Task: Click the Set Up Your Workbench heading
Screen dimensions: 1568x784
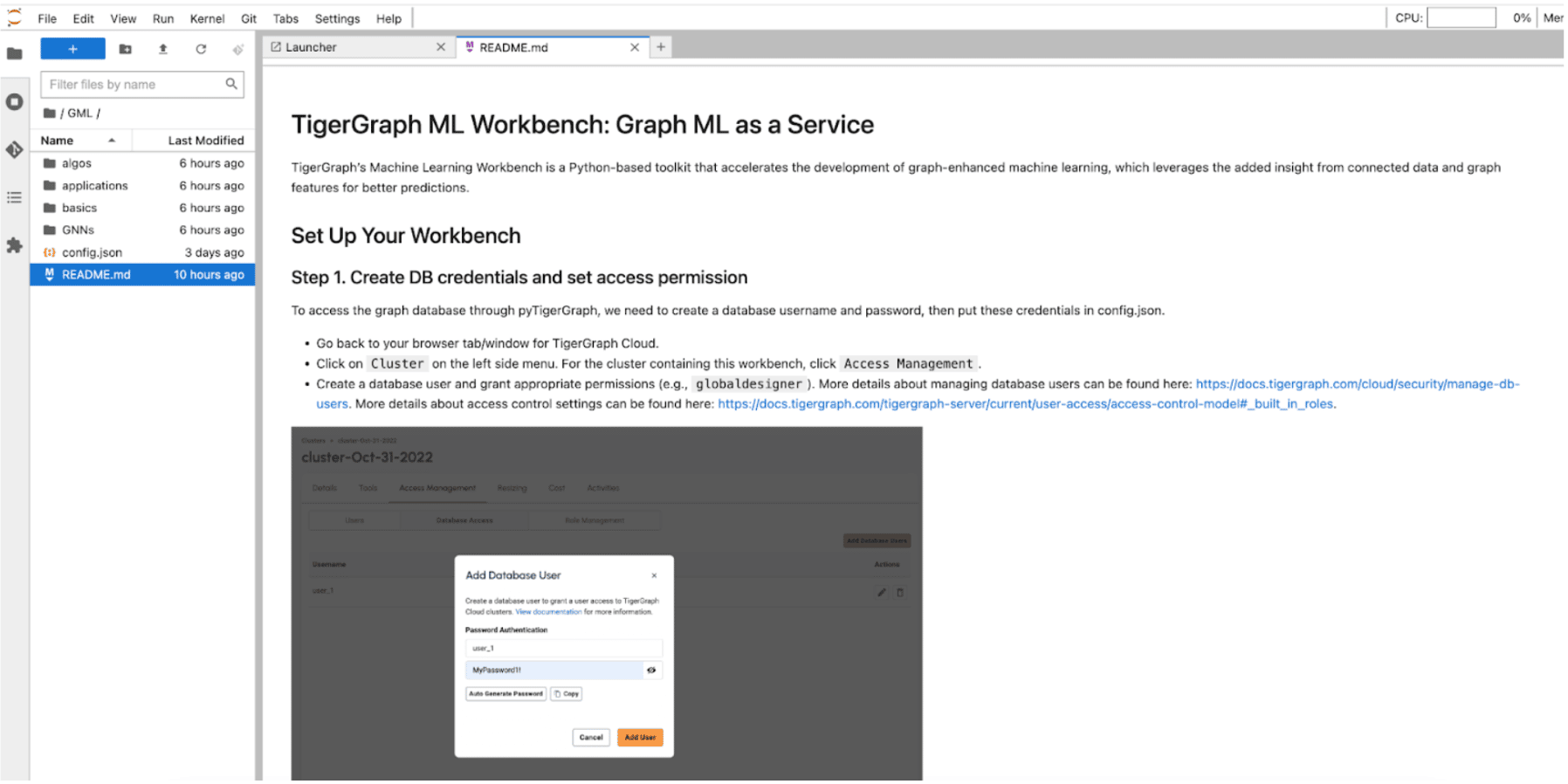Action: click(x=406, y=236)
